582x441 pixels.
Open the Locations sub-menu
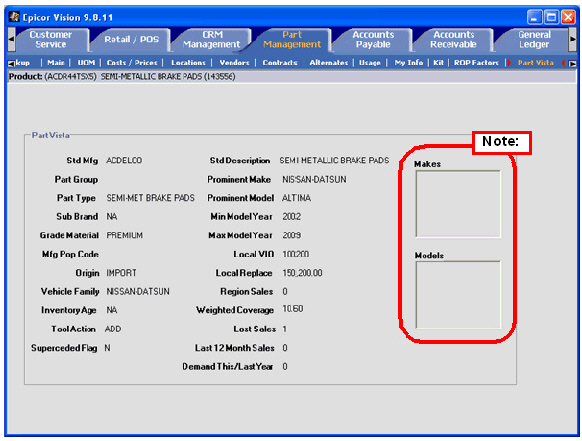point(188,63)
